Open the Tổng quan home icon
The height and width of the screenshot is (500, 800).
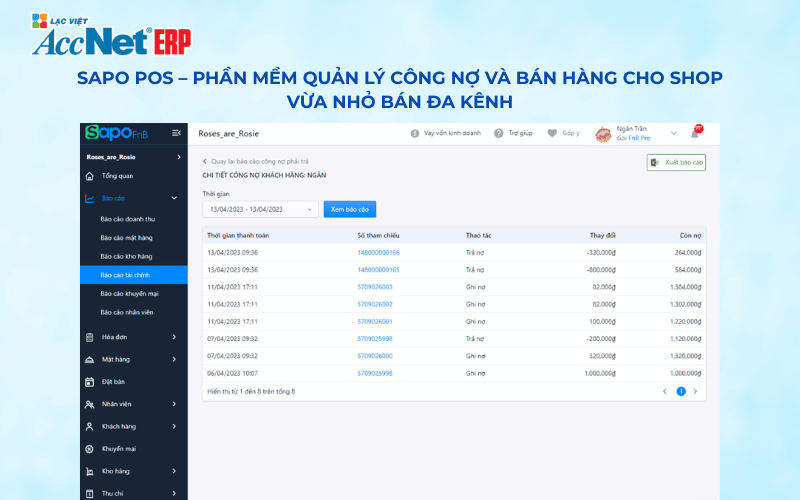pos(89,176)
